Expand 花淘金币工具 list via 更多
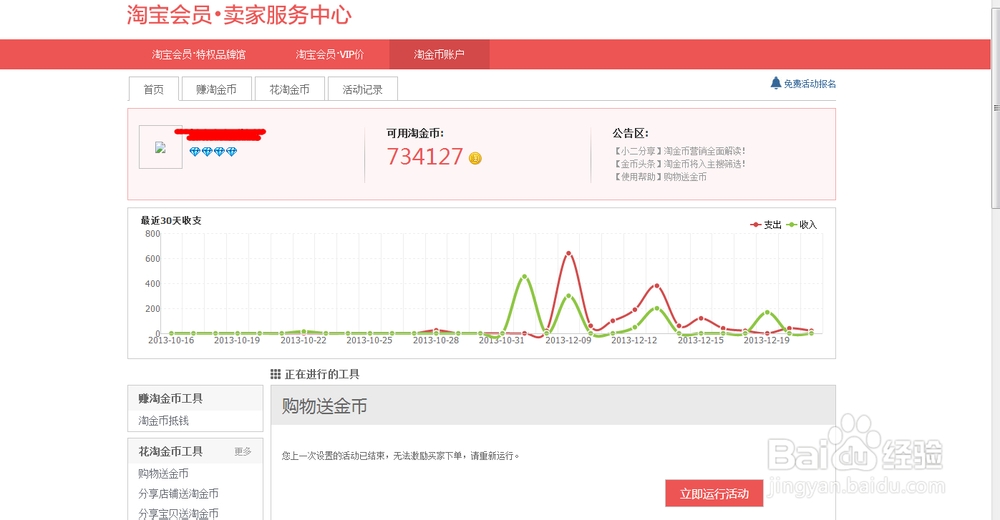 242,452
